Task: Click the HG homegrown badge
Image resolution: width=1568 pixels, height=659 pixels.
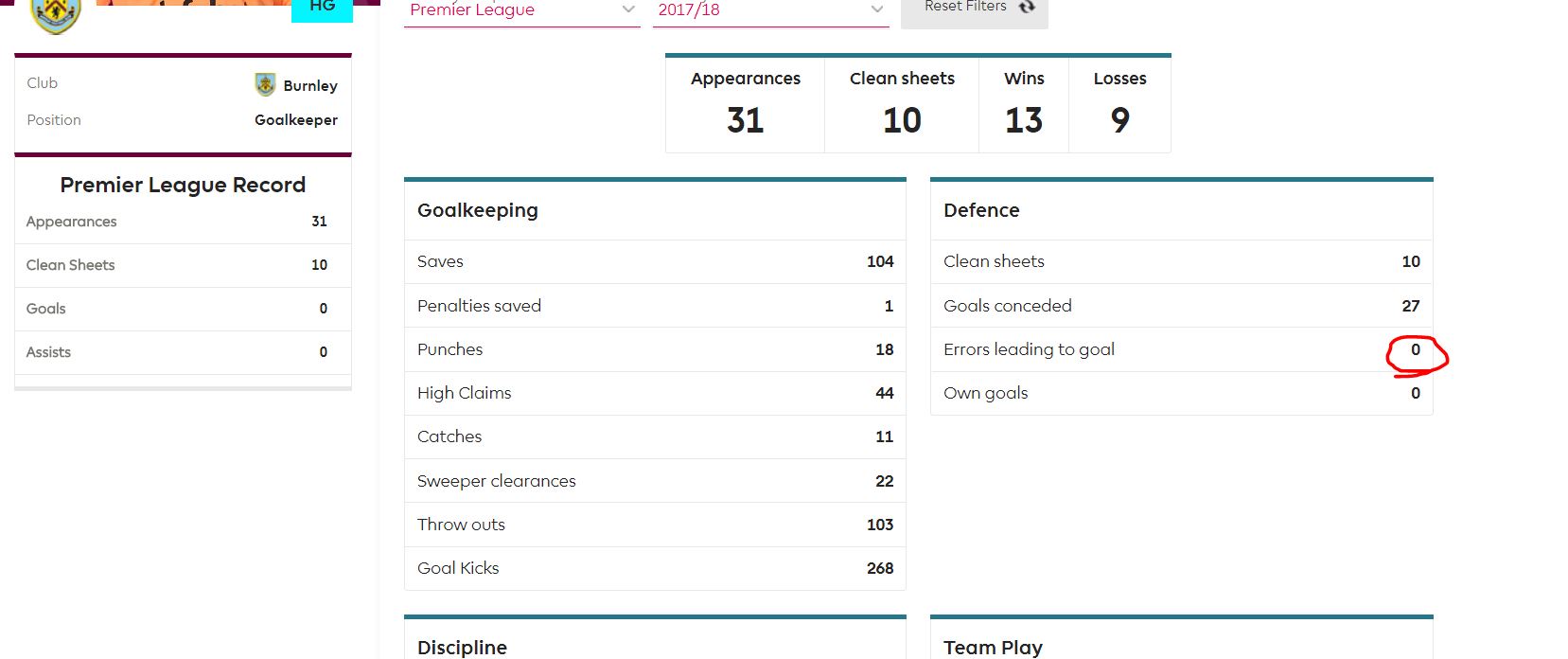Action: point(322,8)
